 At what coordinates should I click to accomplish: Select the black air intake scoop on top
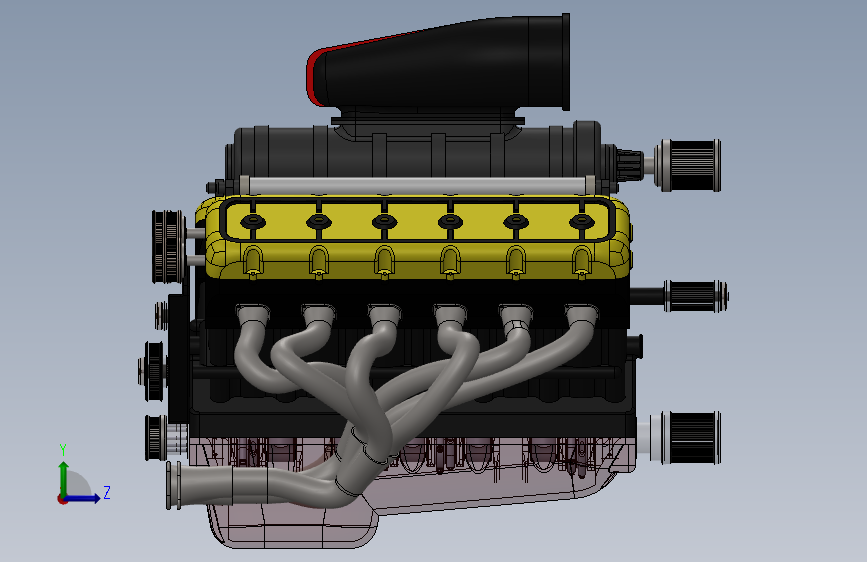coord(438,62)
